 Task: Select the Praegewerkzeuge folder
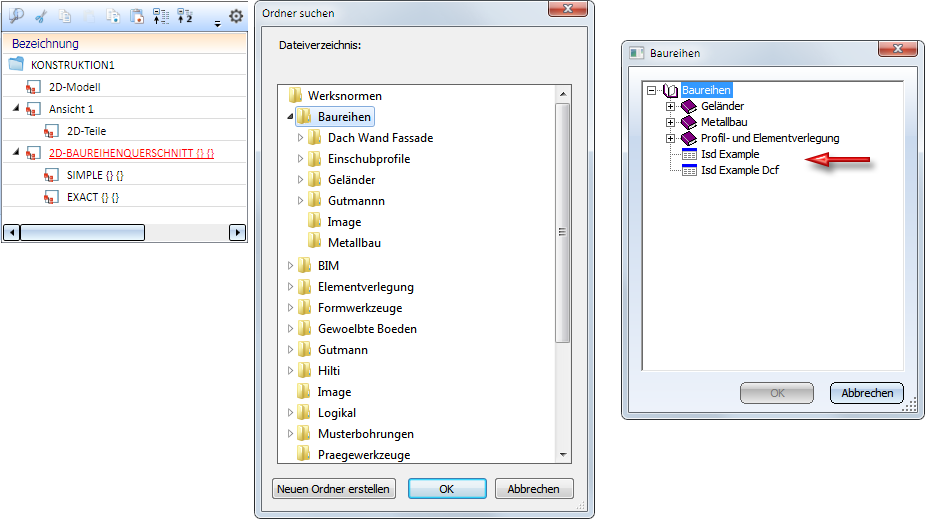pos(364,455)
